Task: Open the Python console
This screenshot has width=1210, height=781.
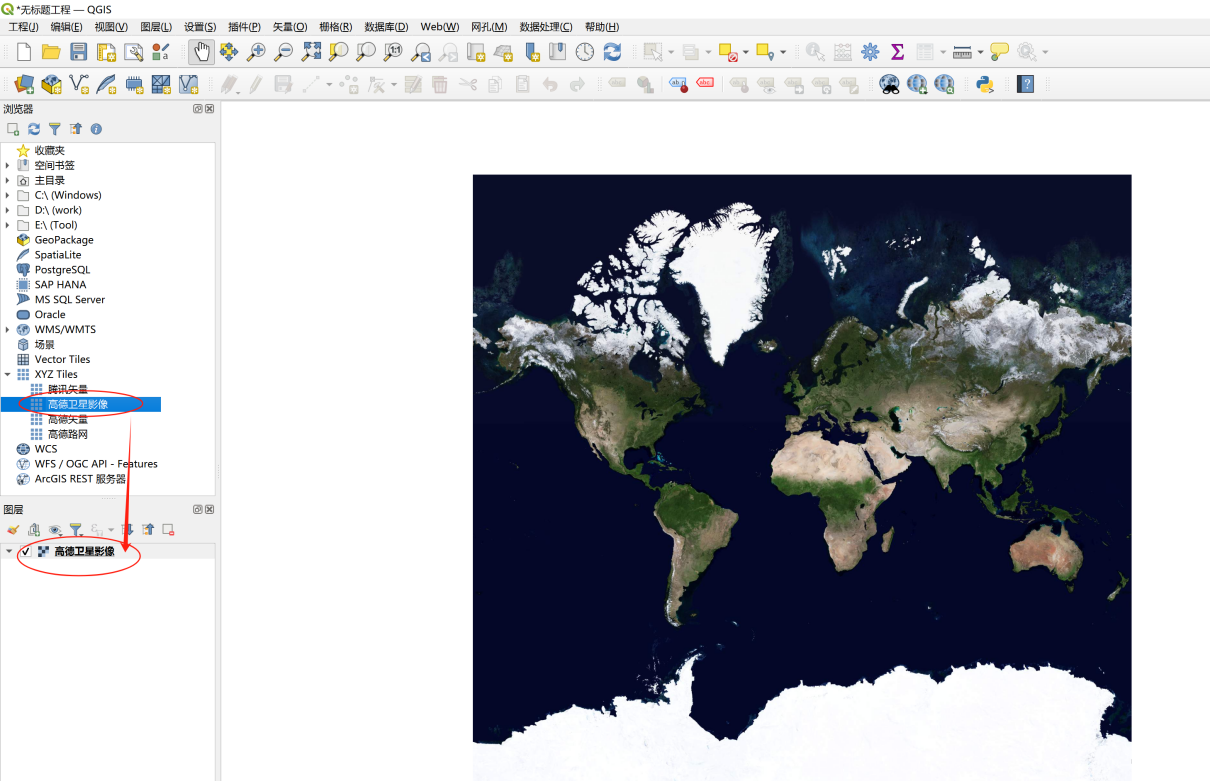Action: coord(984,84)
